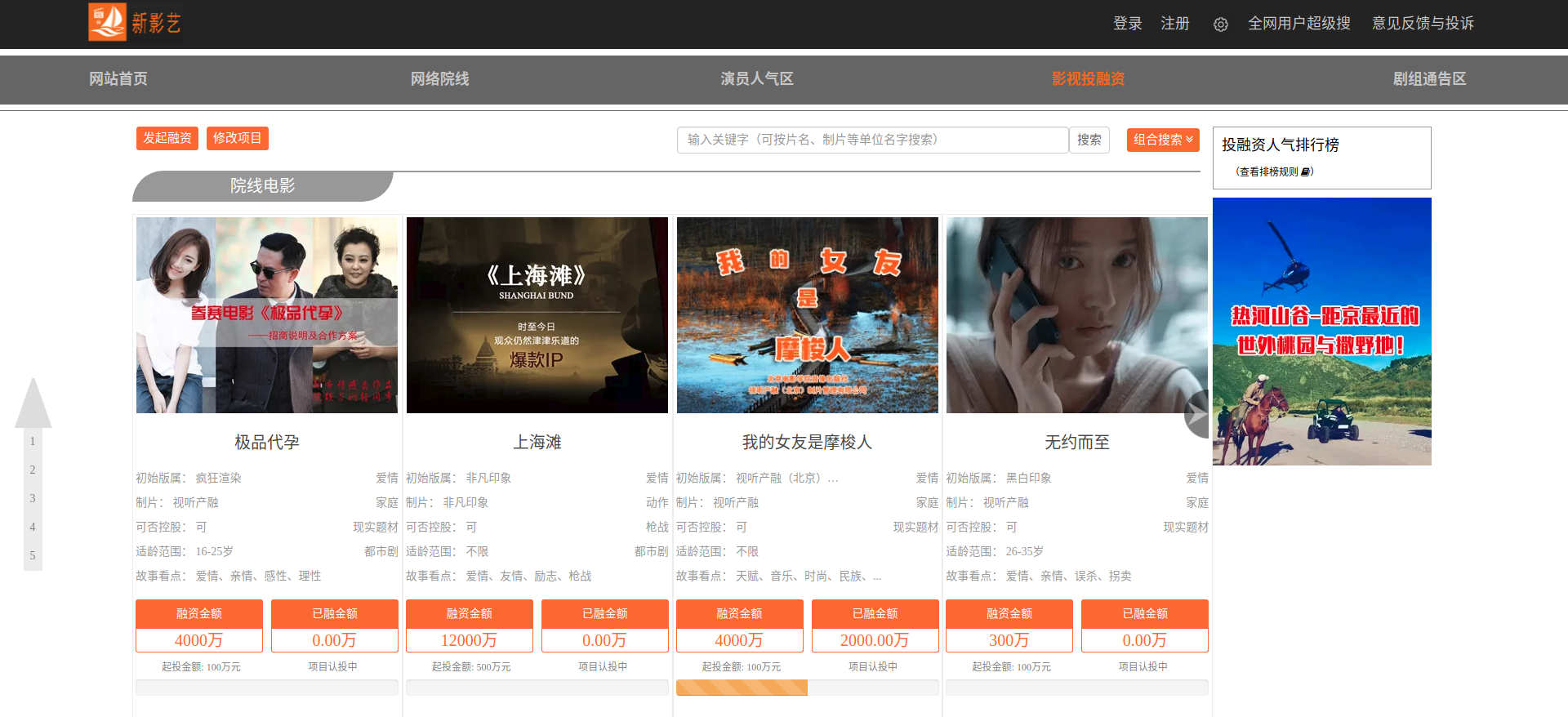
Task: Click the 修改项目 button
Action: [237, 138]
